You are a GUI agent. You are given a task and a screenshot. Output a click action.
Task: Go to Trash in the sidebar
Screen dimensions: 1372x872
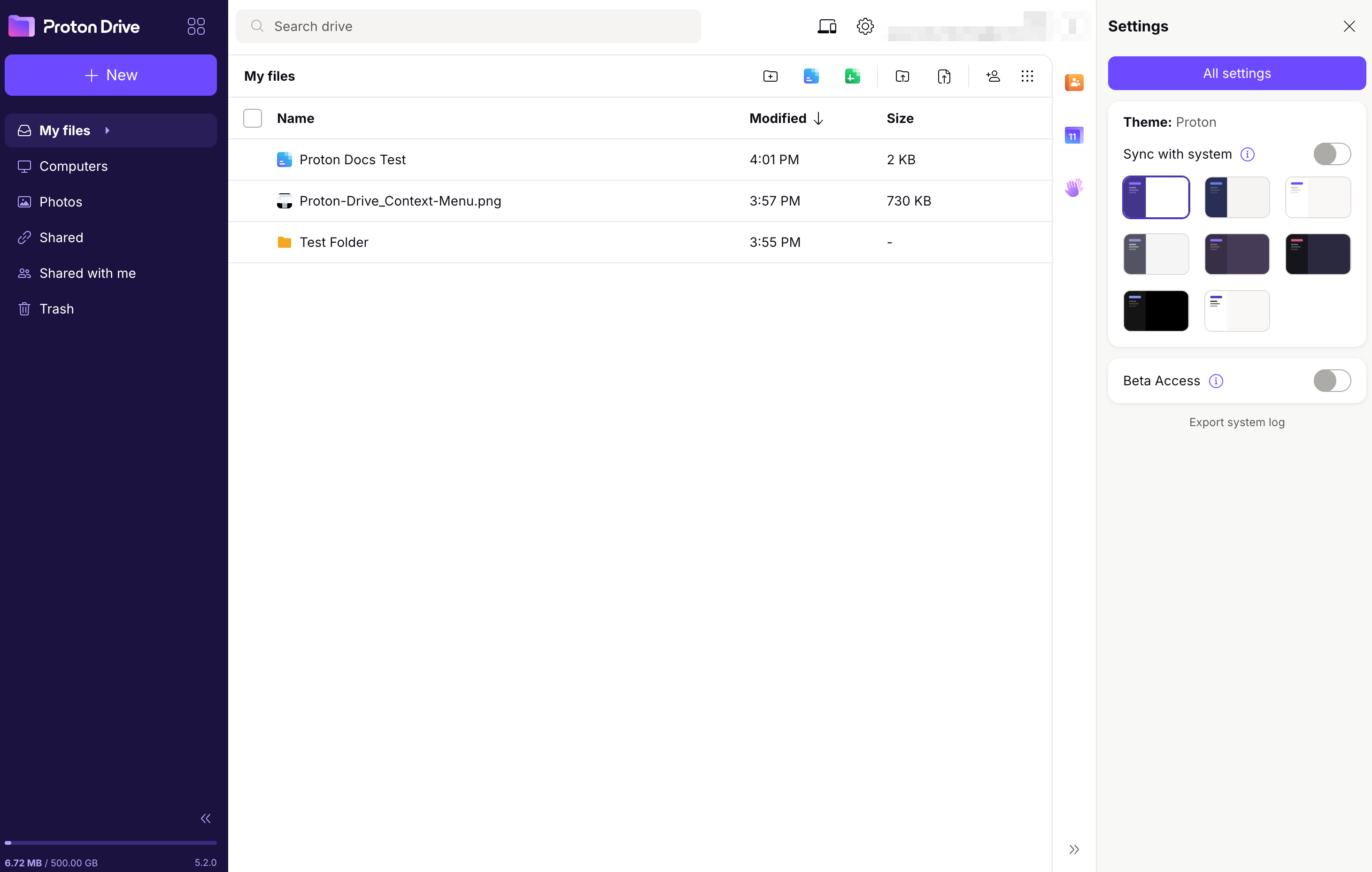click(x=56, y=309)
